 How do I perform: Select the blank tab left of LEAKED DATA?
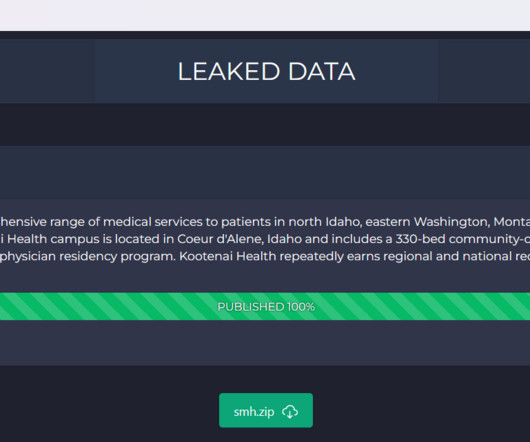[47, 71]
